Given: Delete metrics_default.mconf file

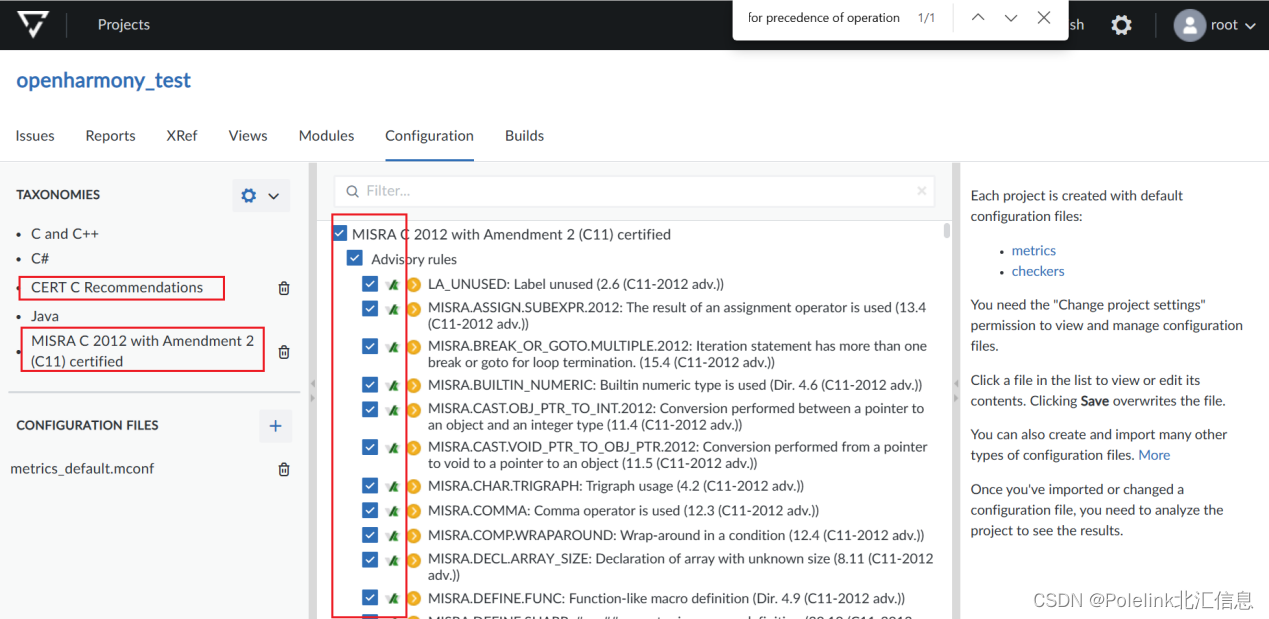Looking at the screenshot, I should click(284, 469).
